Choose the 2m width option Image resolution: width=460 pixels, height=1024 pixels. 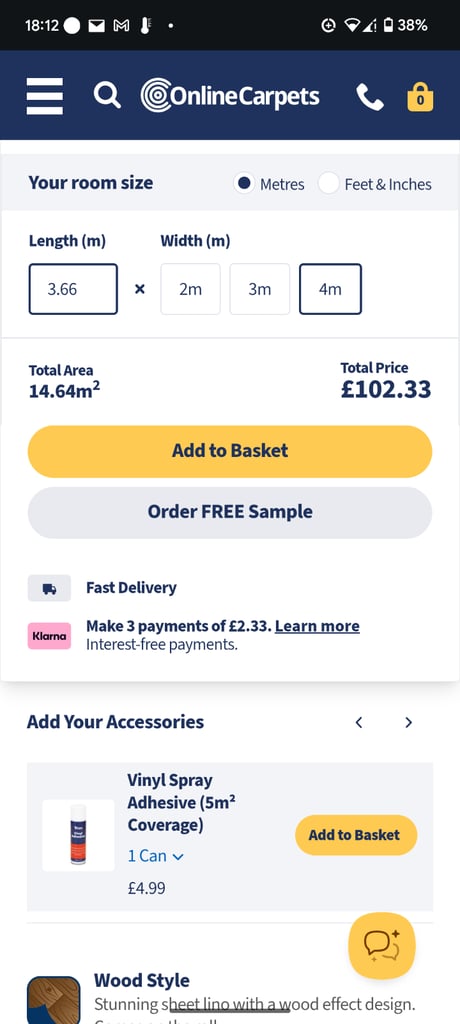pyautogui.click(x=191, y=289)
